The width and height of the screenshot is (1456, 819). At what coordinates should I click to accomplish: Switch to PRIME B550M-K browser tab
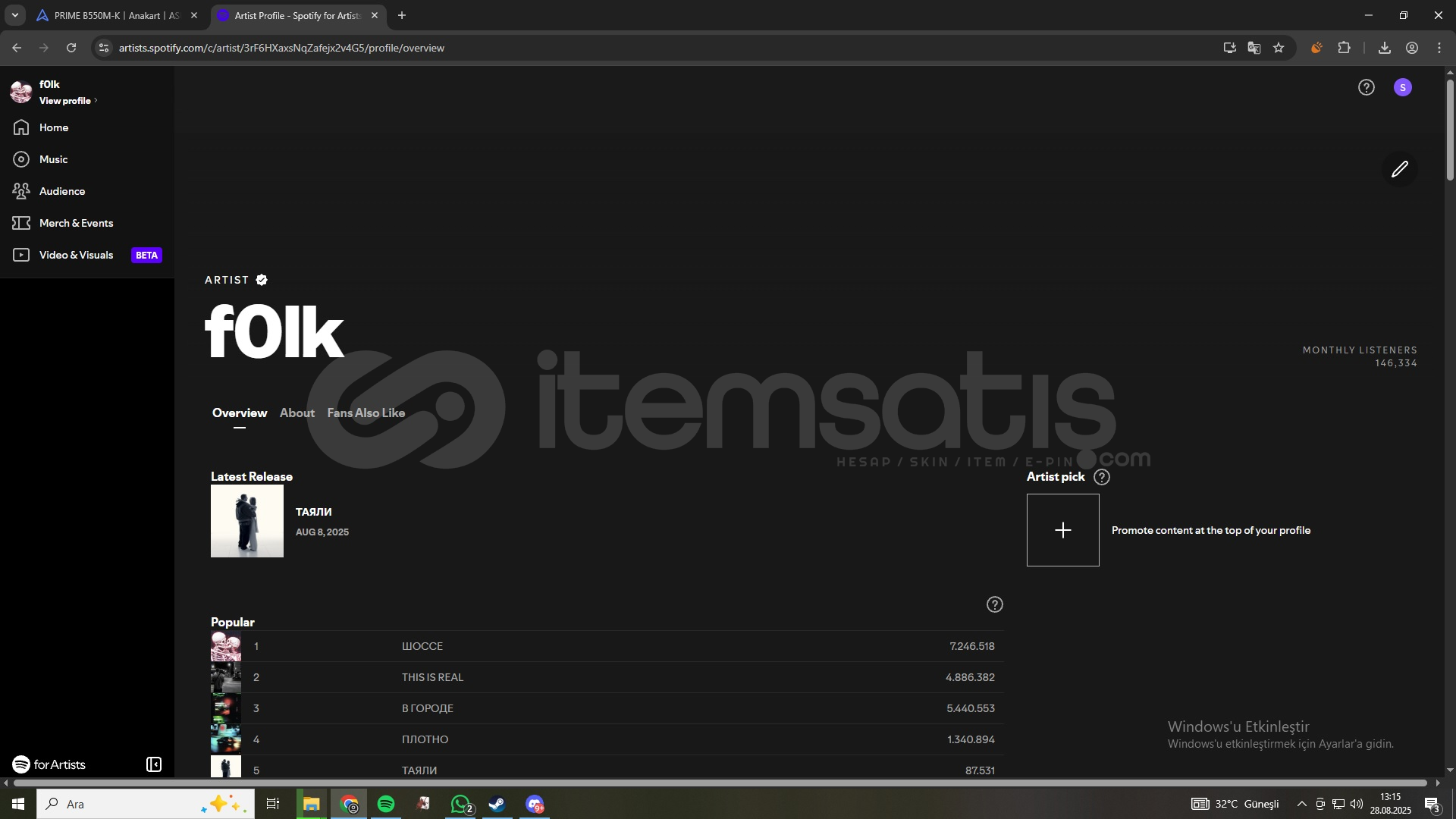coord(118,15)
